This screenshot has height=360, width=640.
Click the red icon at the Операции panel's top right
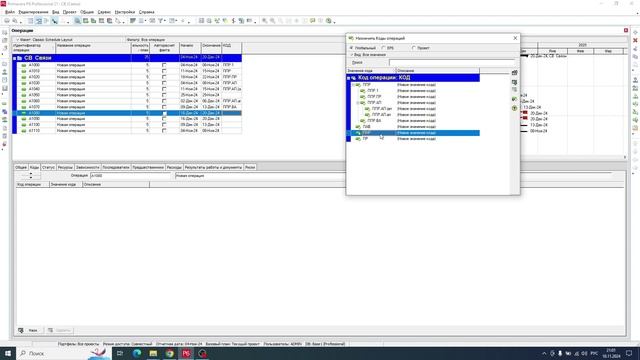[626, 30]
